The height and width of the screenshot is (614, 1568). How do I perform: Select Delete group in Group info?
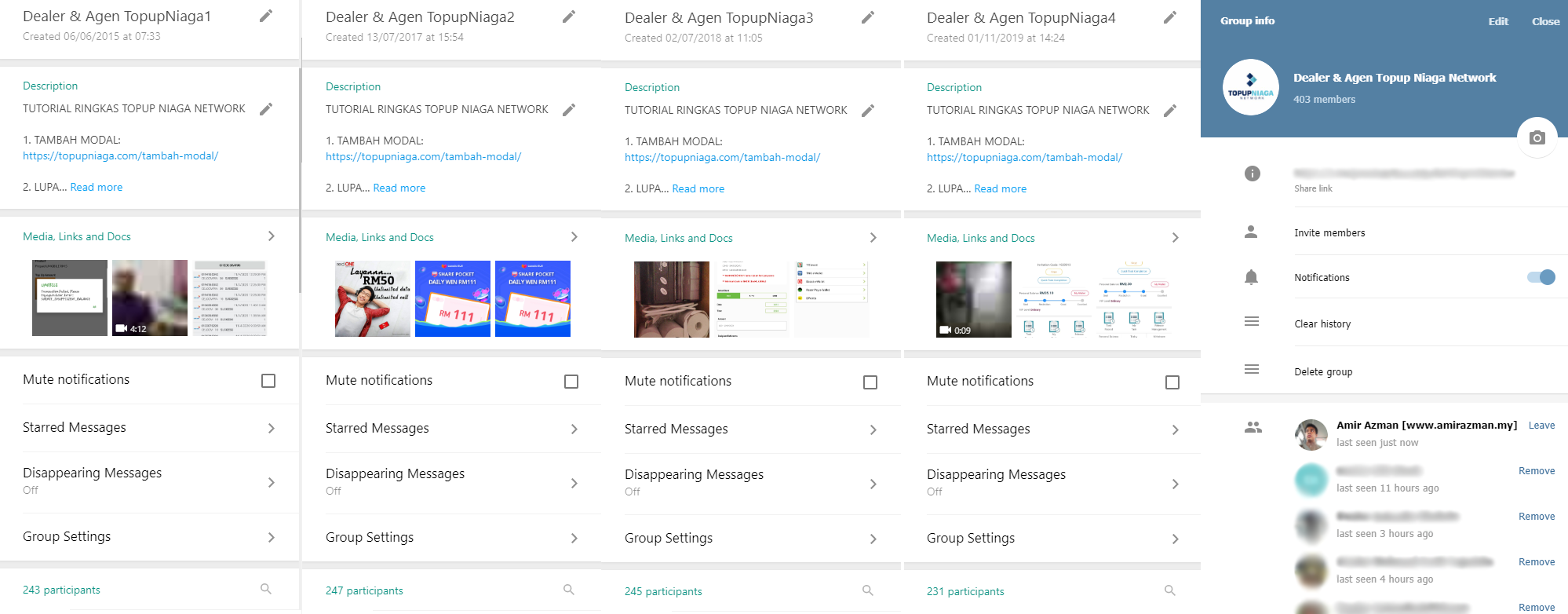point(1323,372)
